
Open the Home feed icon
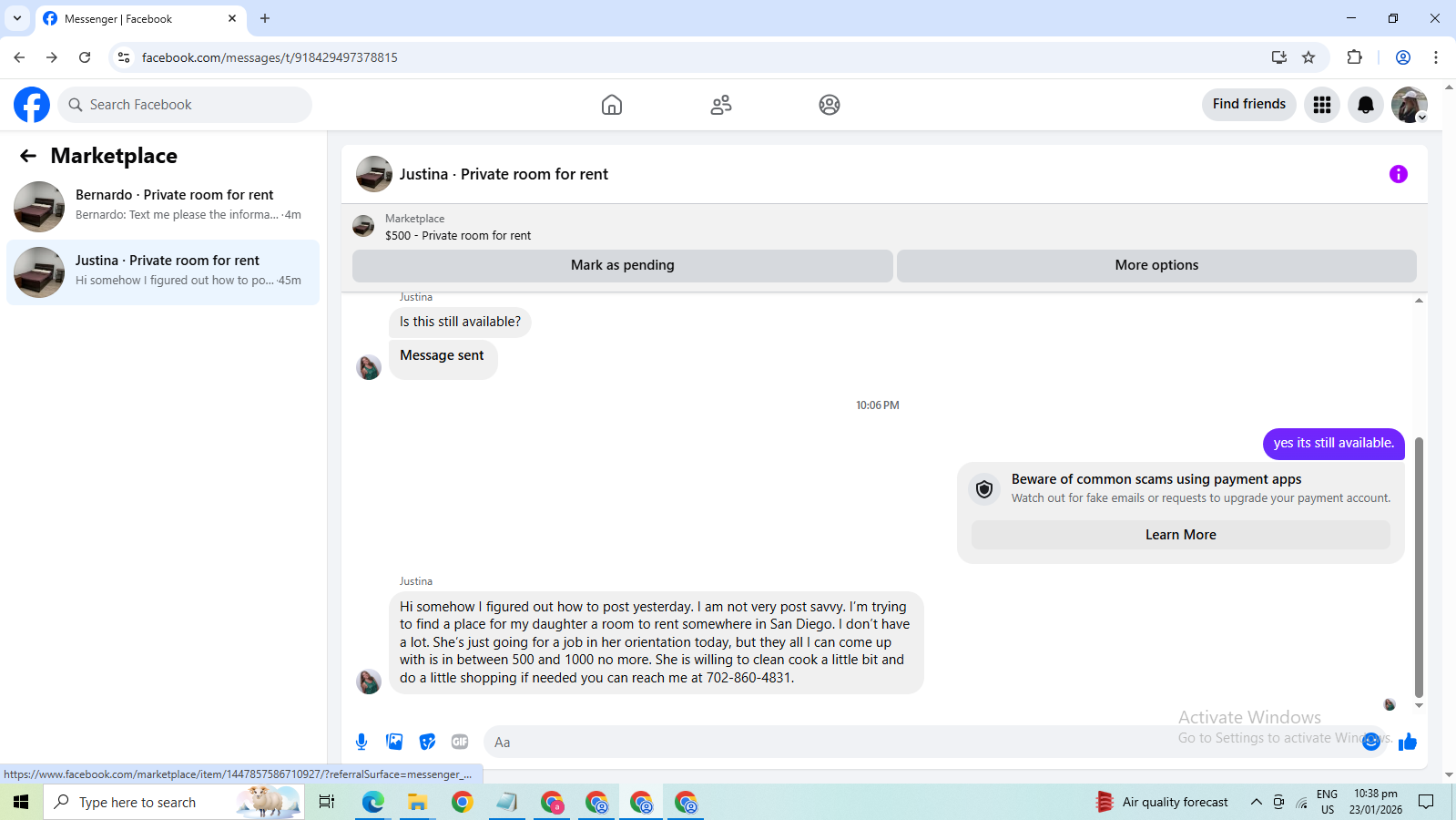pos(612,105)
